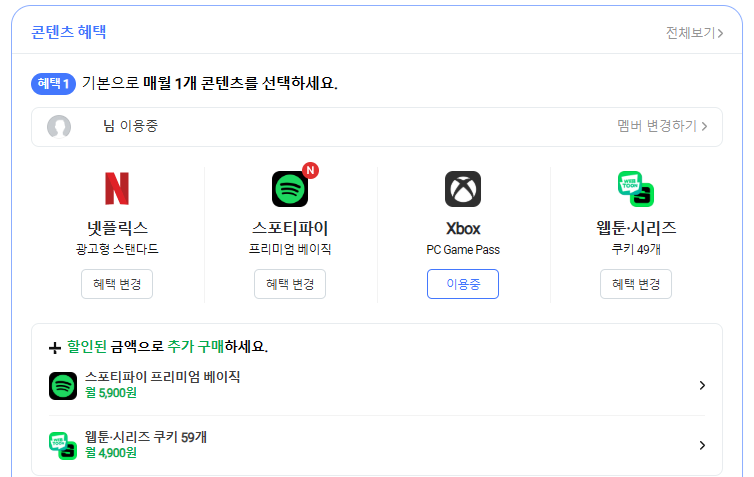Click the Netflix logo icon
The width and height of the screenshot is (754, 477).
(117, 188)
